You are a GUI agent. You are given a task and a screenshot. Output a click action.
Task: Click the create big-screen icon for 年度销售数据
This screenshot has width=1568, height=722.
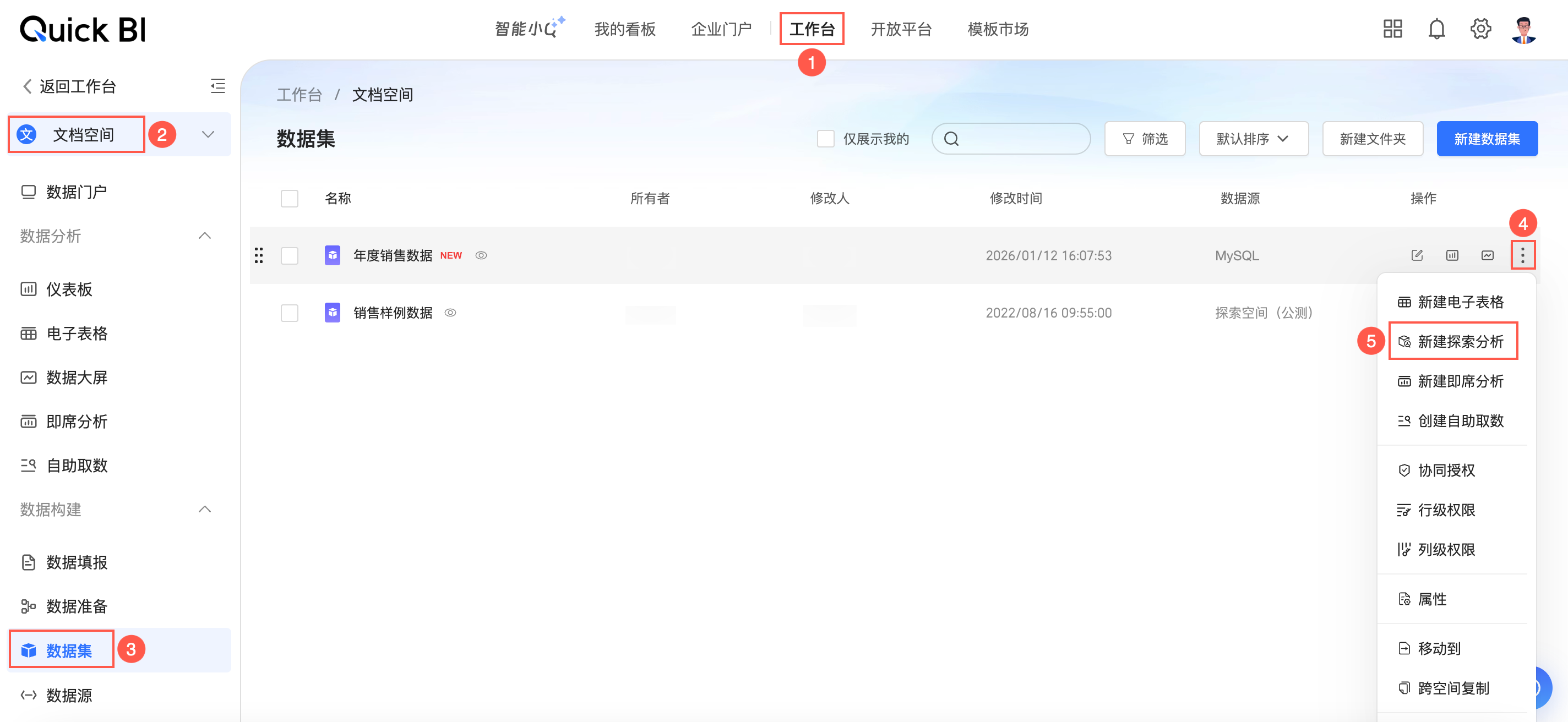pos(1487,255)
